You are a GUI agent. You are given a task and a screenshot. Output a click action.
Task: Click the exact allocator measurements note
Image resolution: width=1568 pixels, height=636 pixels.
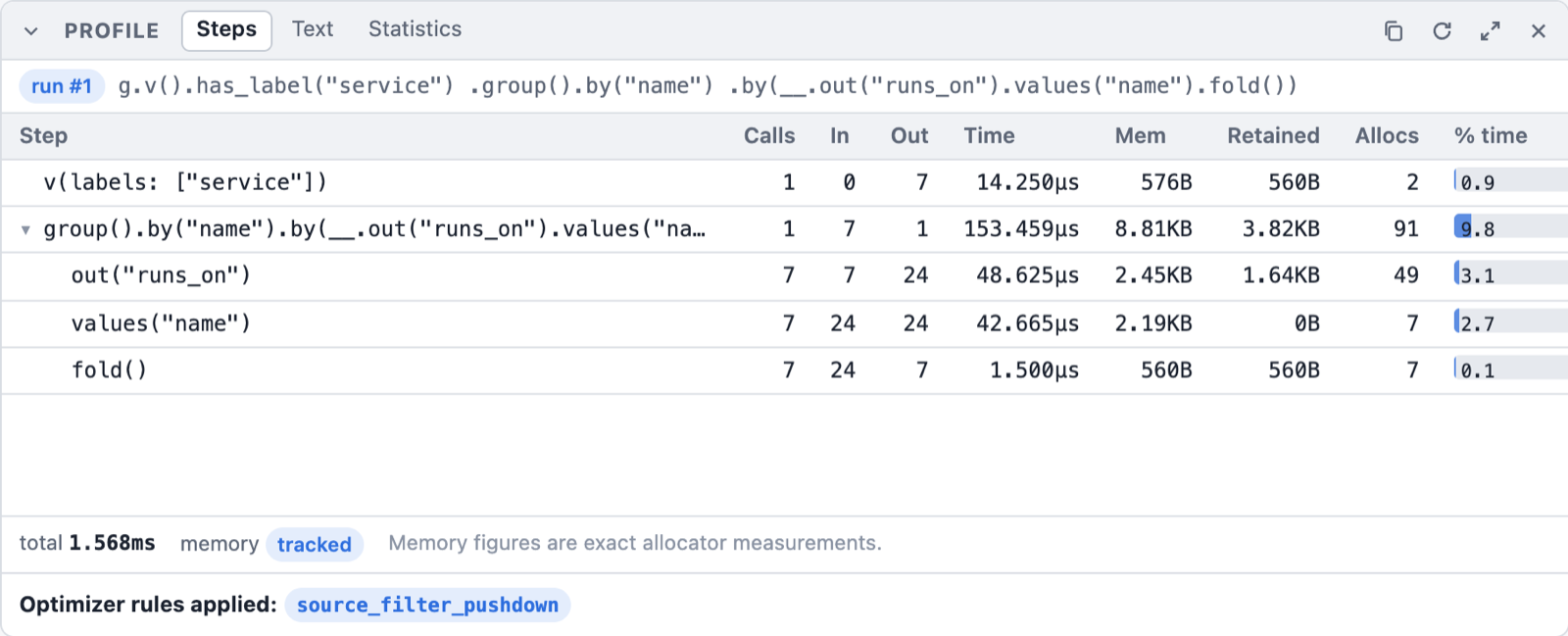point(635,543)
